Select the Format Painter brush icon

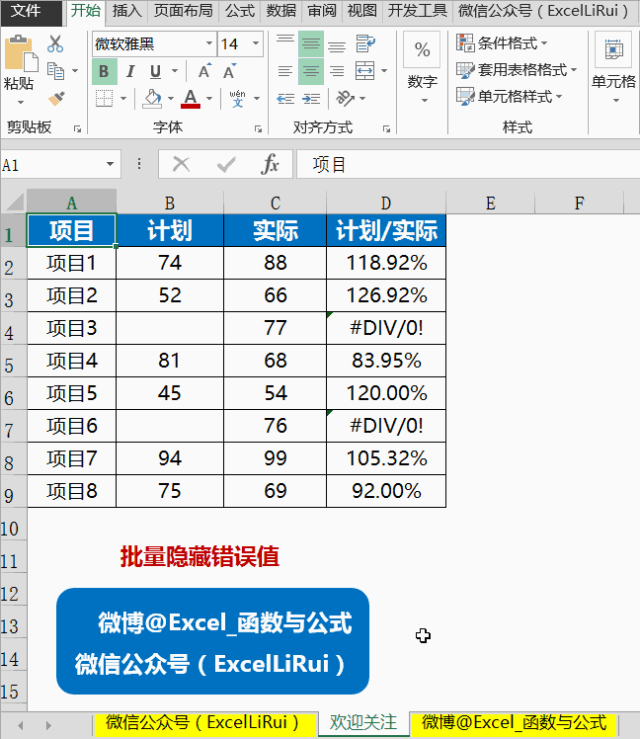pyautogui.click(x=56, y=99)
